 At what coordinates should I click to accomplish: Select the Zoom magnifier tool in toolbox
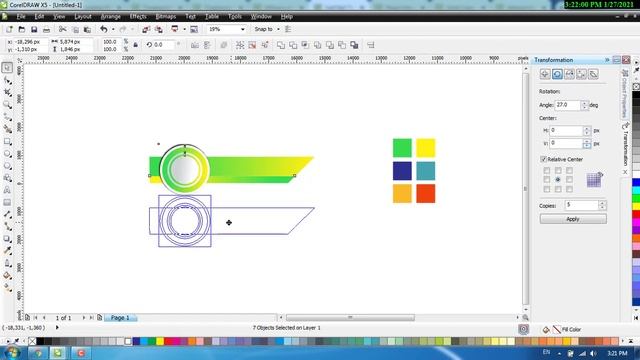click(x=7, y=105)
